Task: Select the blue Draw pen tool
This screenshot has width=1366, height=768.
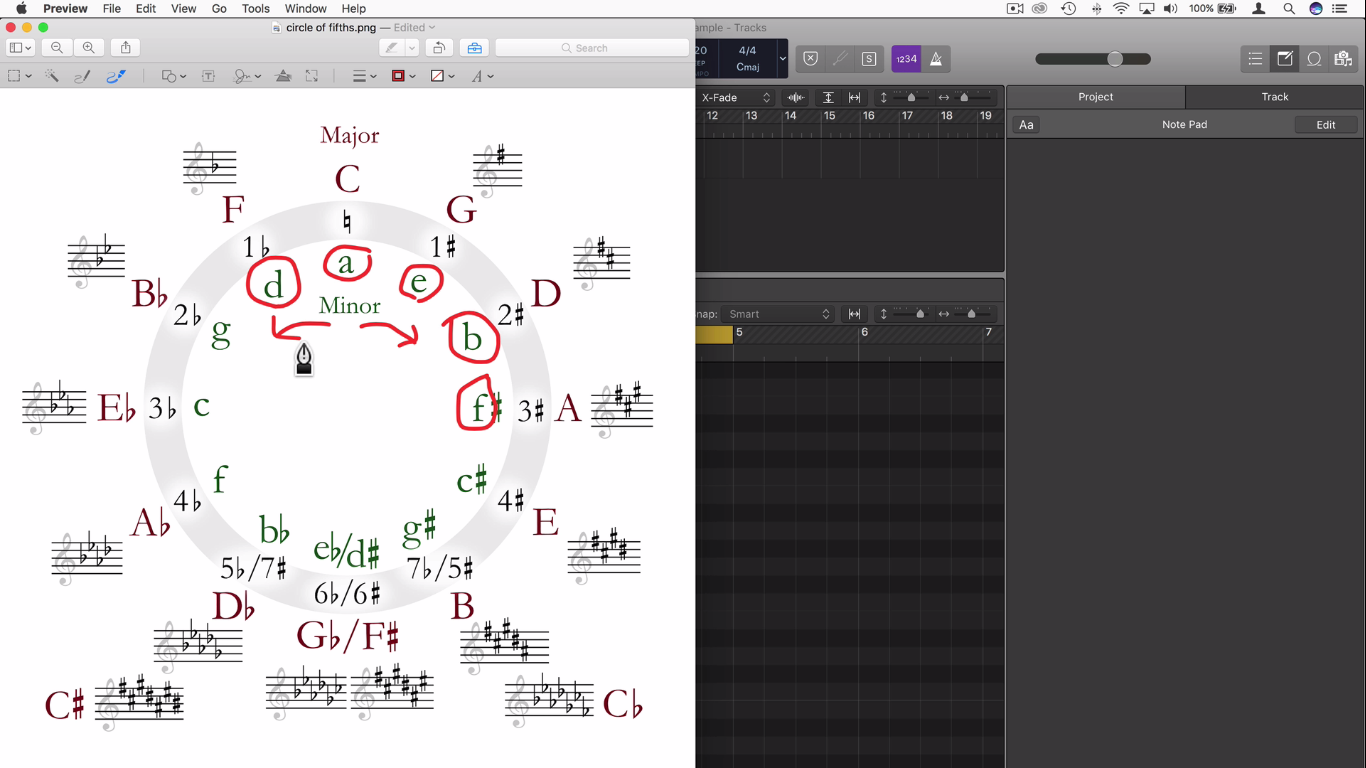Action: pos(116,76)
